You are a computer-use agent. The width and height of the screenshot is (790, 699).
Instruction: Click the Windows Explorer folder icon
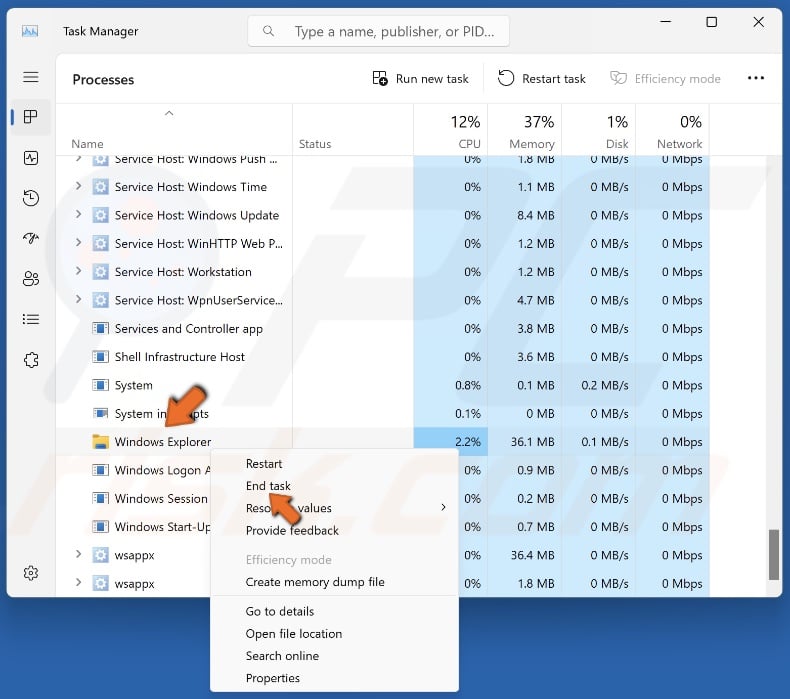(100, 442)
